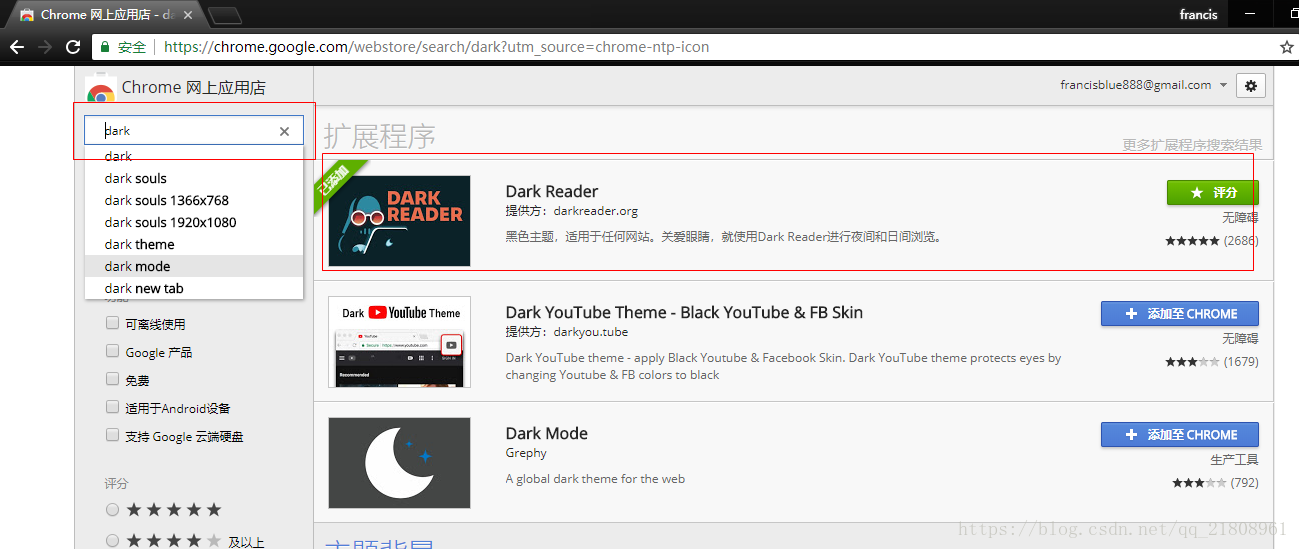1299x549 pixels.
Task: Select the five-star rating filter
Action: (113, 510)
